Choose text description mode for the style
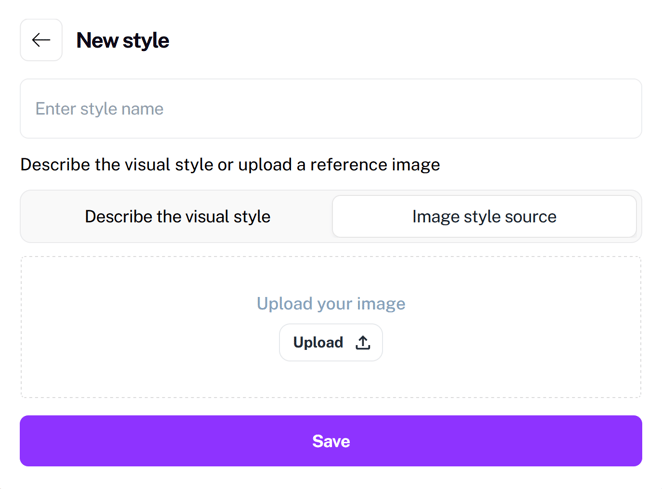This screenshot has width=662, height=489. (x=177, y=217)
